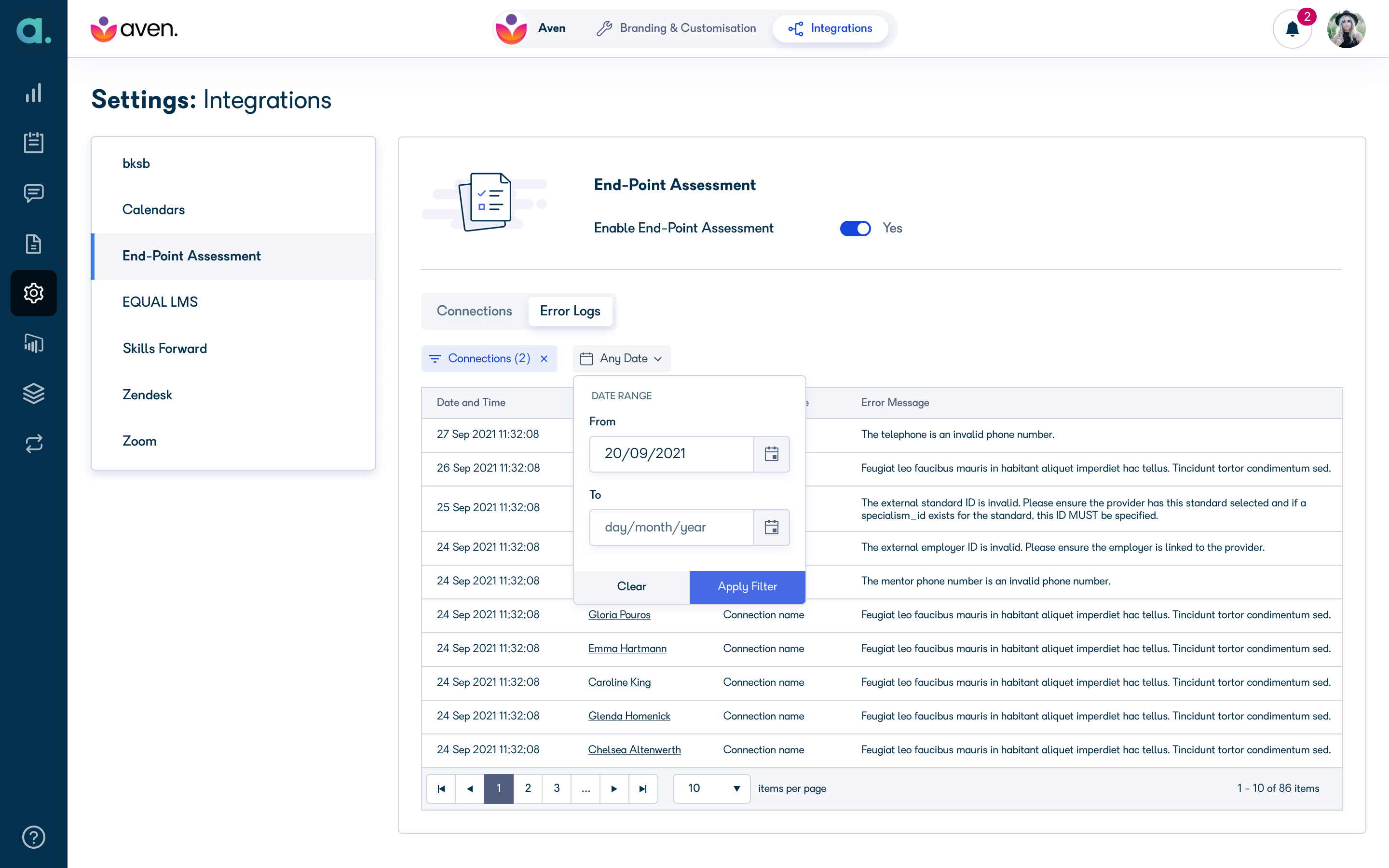Click the From date input field
1389x868 pixels.
pos(671,453)
